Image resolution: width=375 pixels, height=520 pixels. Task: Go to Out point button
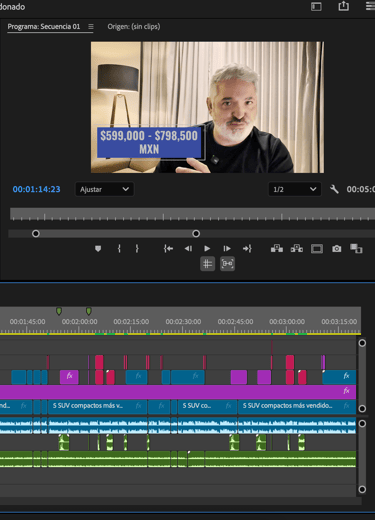point(247,249)
